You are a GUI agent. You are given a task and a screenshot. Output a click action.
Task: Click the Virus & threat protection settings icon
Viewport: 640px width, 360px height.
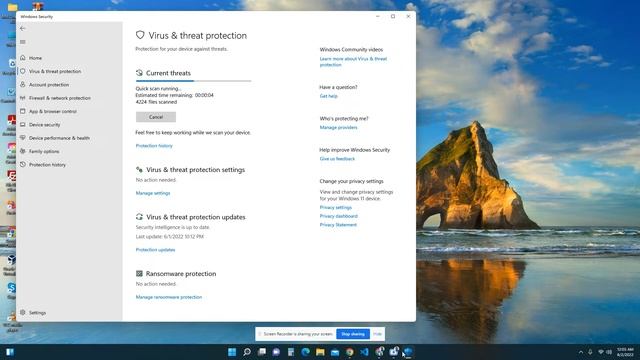[139, 169]
